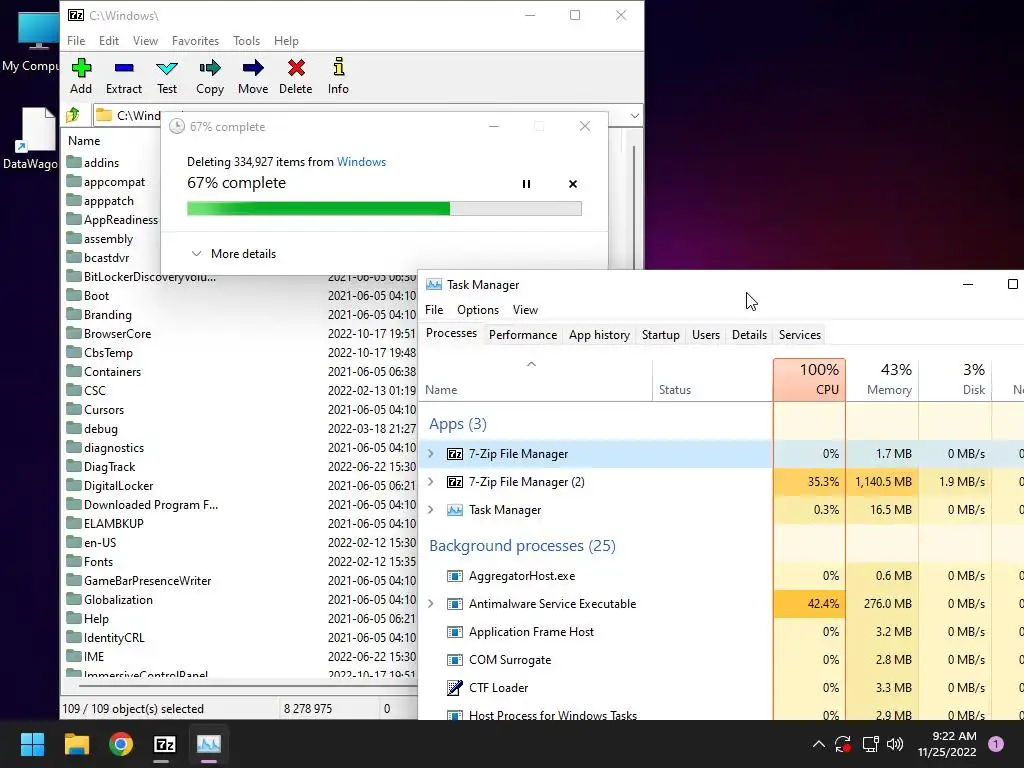This screenshot has height=768, width=1024.
Task: Open the notification badge icon
Action: pos(996,744)
